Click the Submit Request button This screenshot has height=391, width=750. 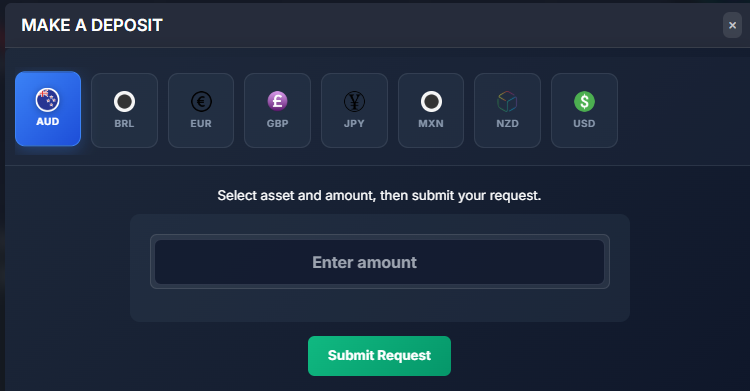(379, 356)
